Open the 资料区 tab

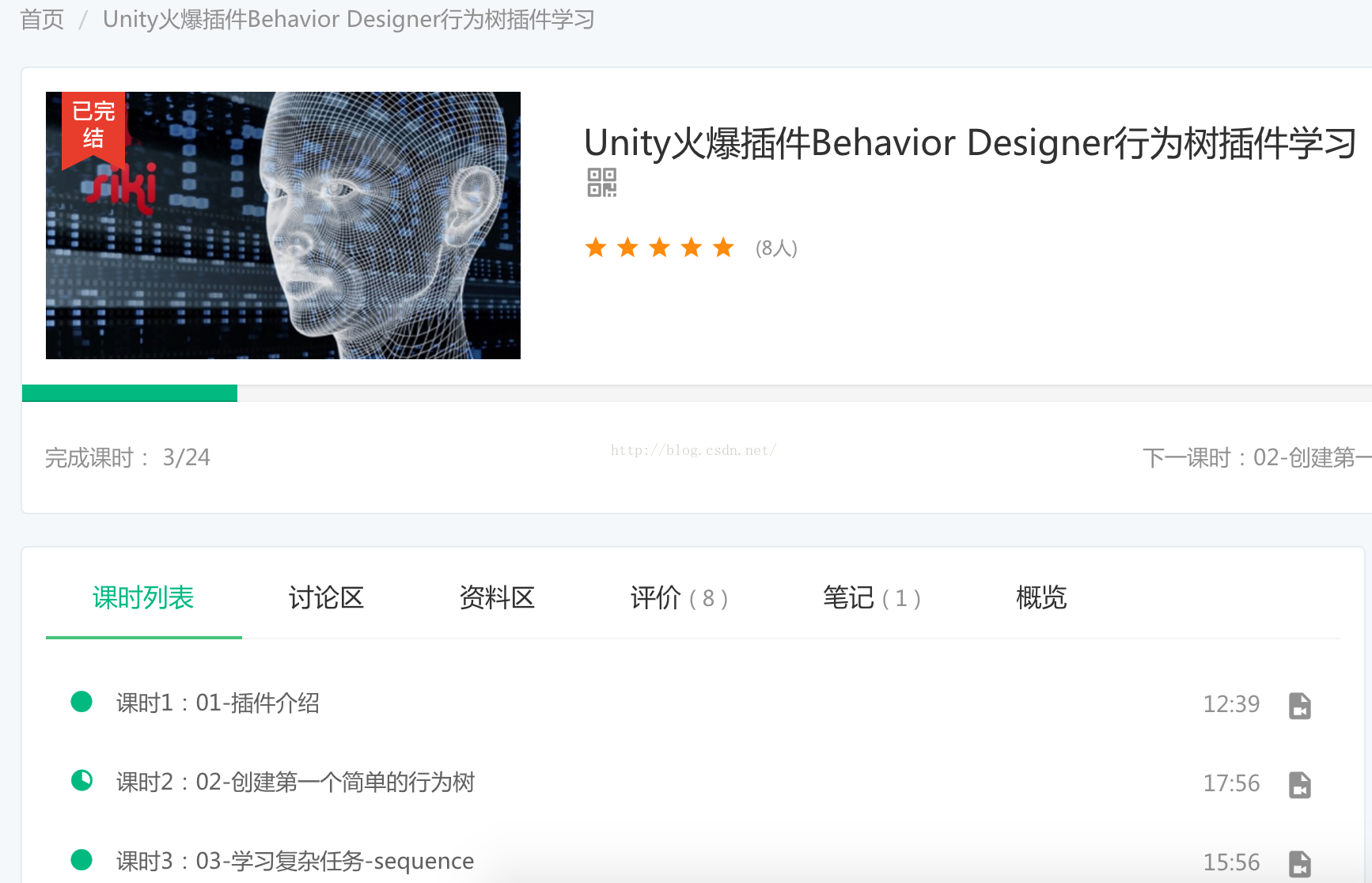(x=497, y=597)
